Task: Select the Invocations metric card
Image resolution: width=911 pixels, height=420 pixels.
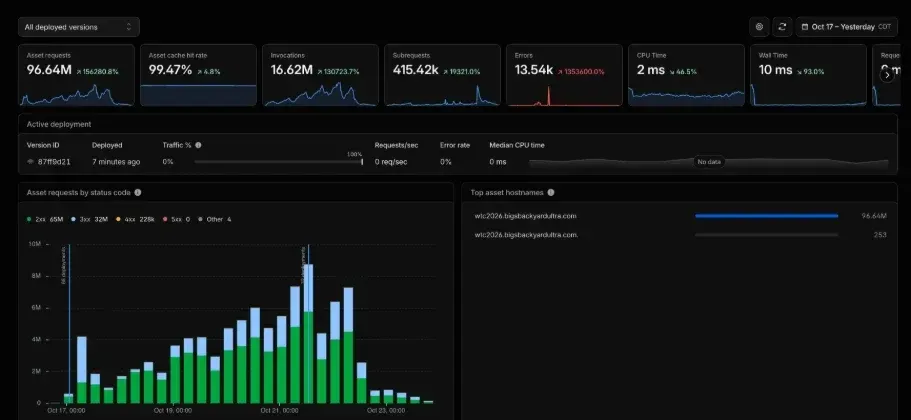Action: click(320, 75)
